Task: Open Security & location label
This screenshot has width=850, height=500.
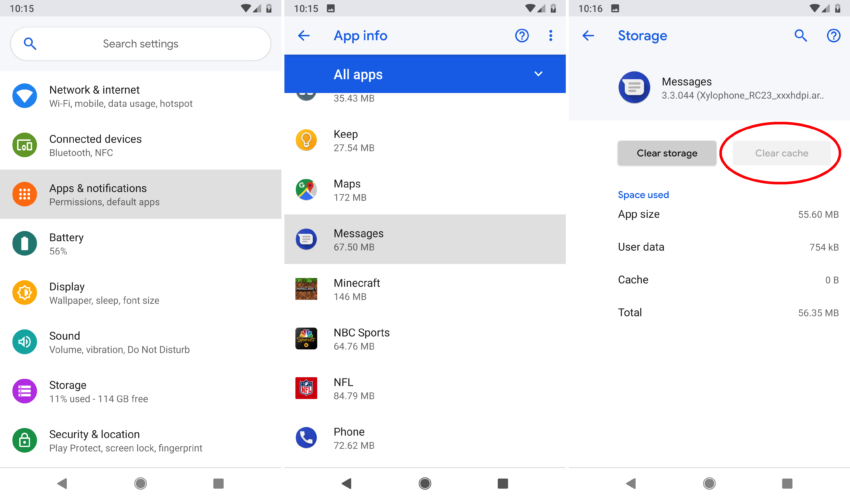Action: (94, 434)
